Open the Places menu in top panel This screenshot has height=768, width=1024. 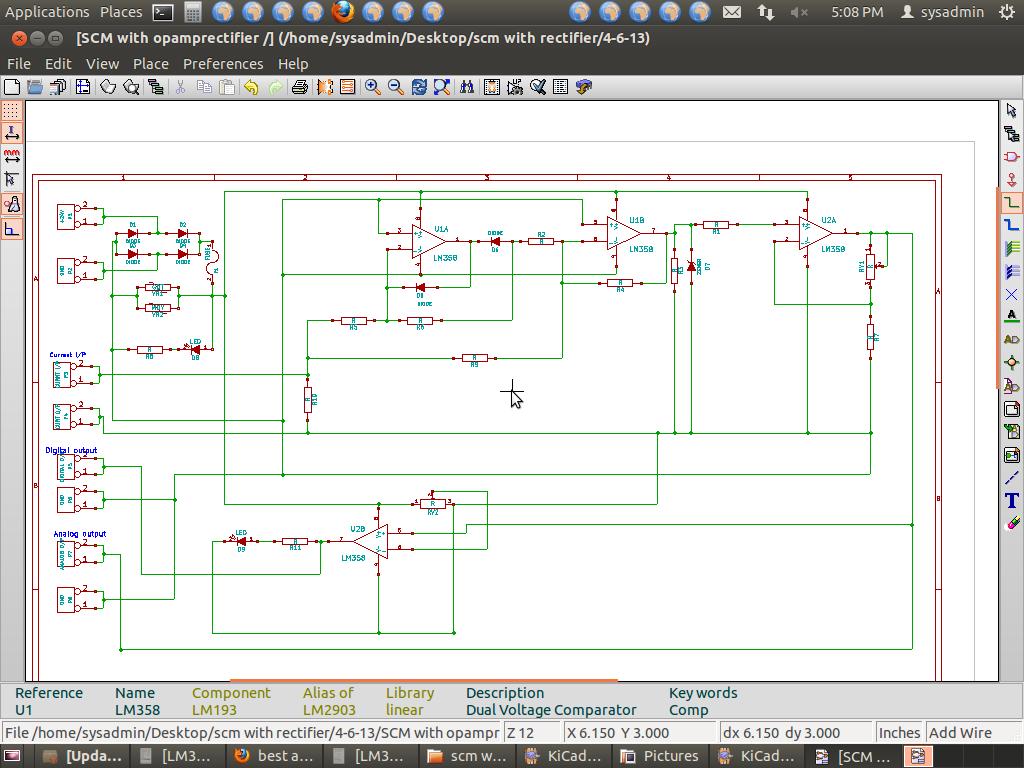(x=121, y=12)
